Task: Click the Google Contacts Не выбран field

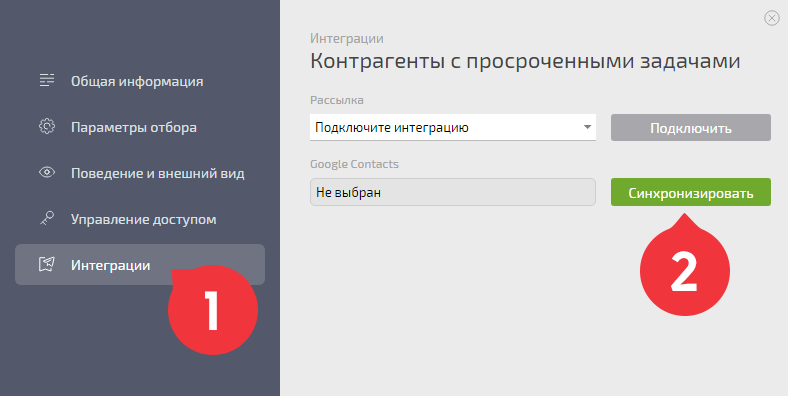Action: click(x=453, y=192)
